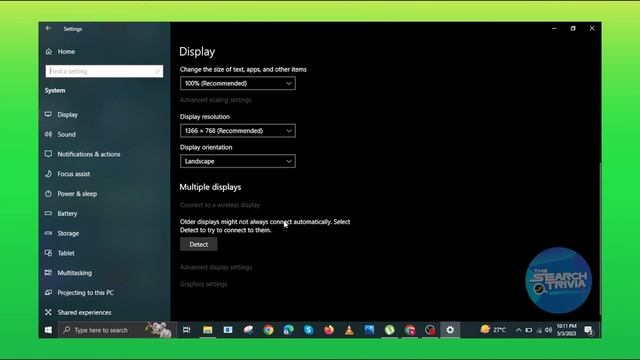Open Graphics settings link
The height and width of the screenshot is (360, 640).
[203, 284]
